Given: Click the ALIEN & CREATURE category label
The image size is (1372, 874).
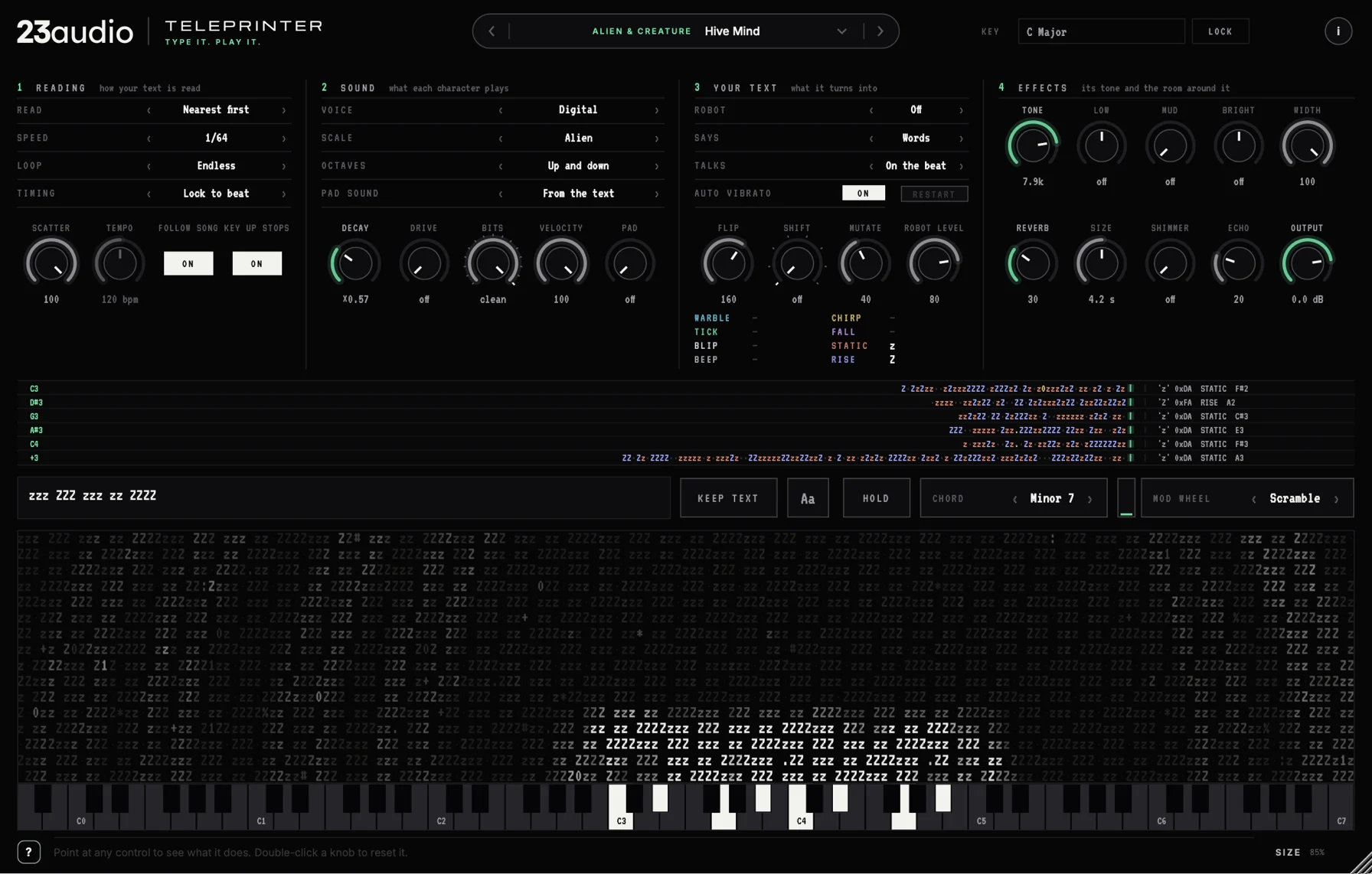Looking at the screenshot, I should 642,31.
